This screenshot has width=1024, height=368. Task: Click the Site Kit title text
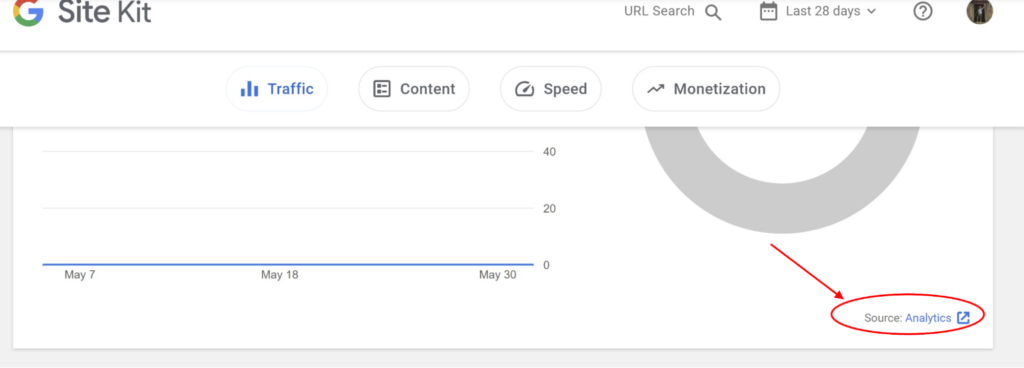point(104,11)
